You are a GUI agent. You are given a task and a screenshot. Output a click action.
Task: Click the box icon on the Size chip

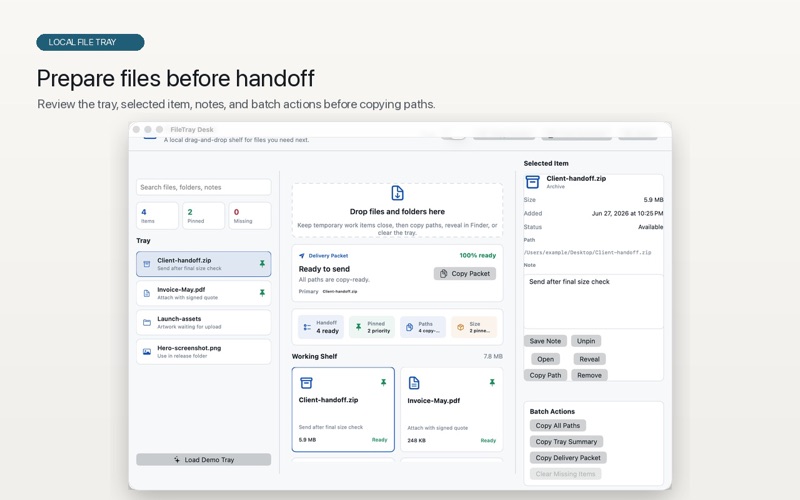coord(460,327)
